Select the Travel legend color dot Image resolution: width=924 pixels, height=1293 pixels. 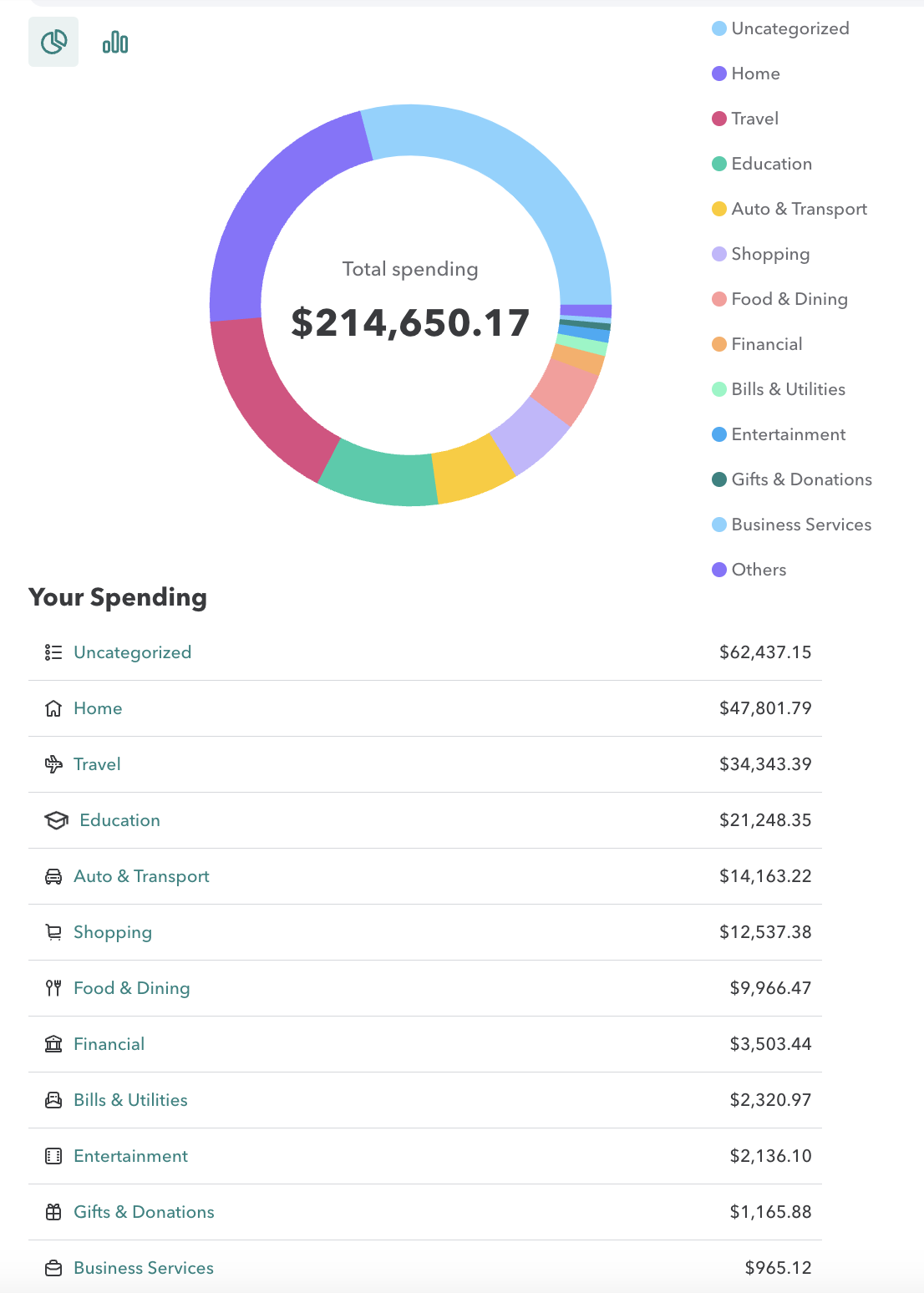(719, 119)
